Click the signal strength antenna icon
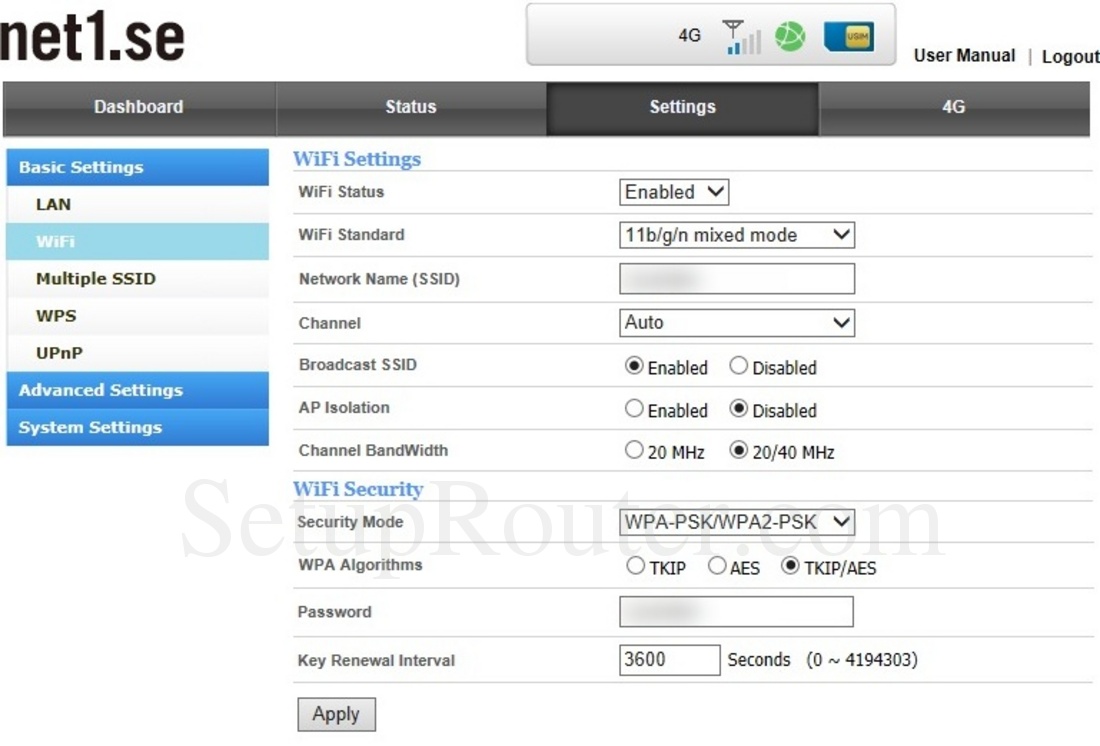Screen dimensions: 1100x746 tap(741, 37)
